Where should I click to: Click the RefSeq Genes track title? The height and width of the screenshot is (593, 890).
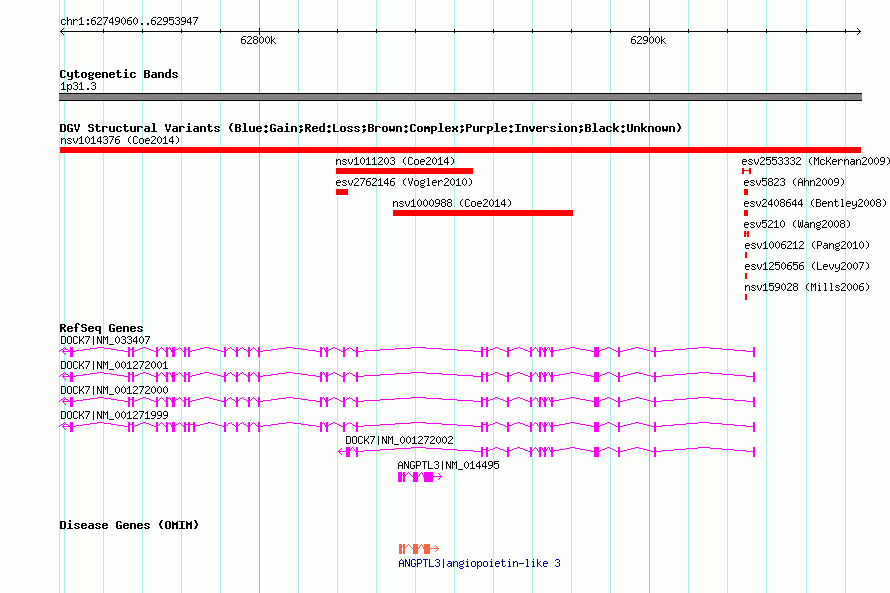point(101,328)
